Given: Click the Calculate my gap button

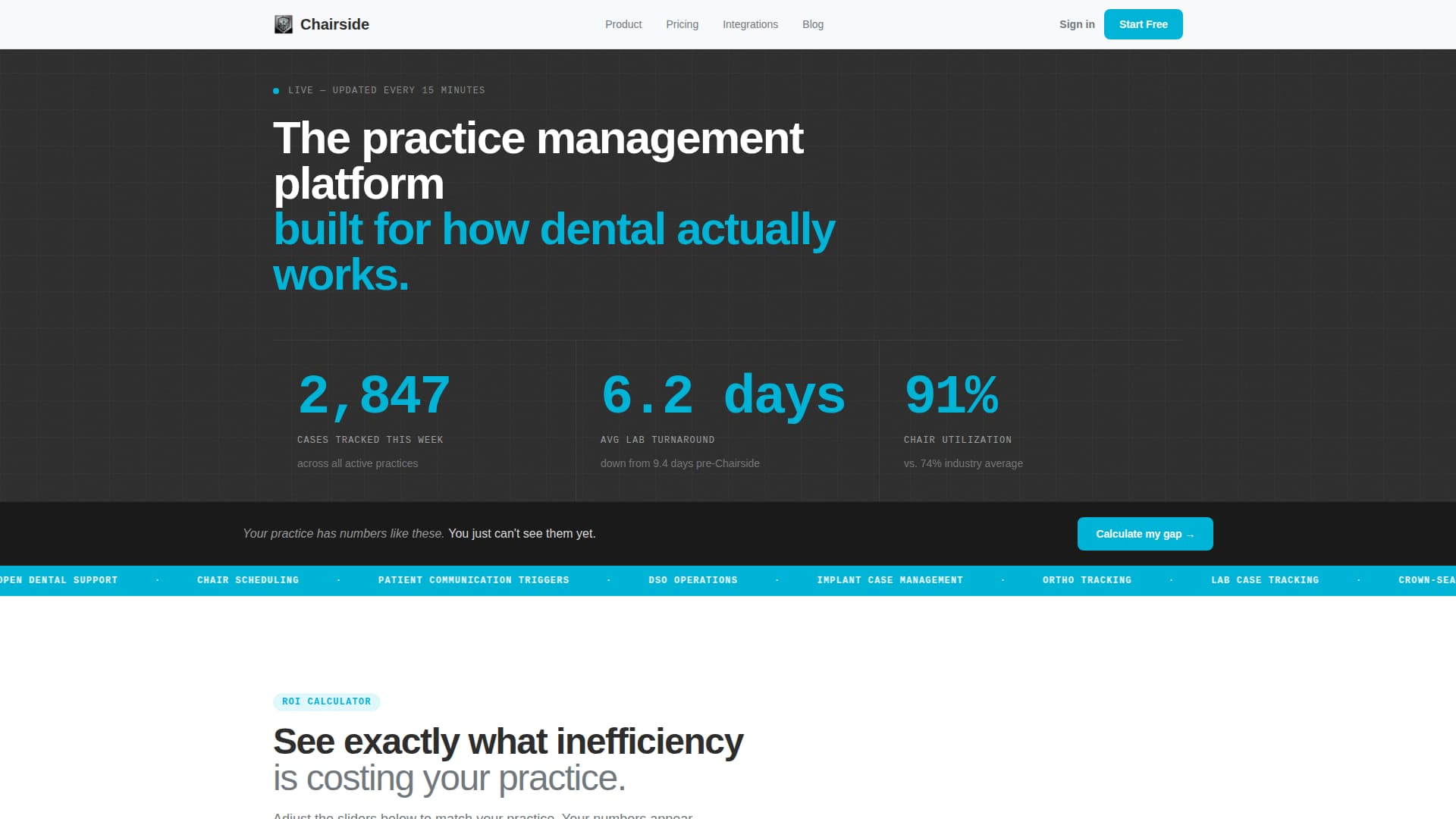Looking at the screenshot, I should point(1145,534).
